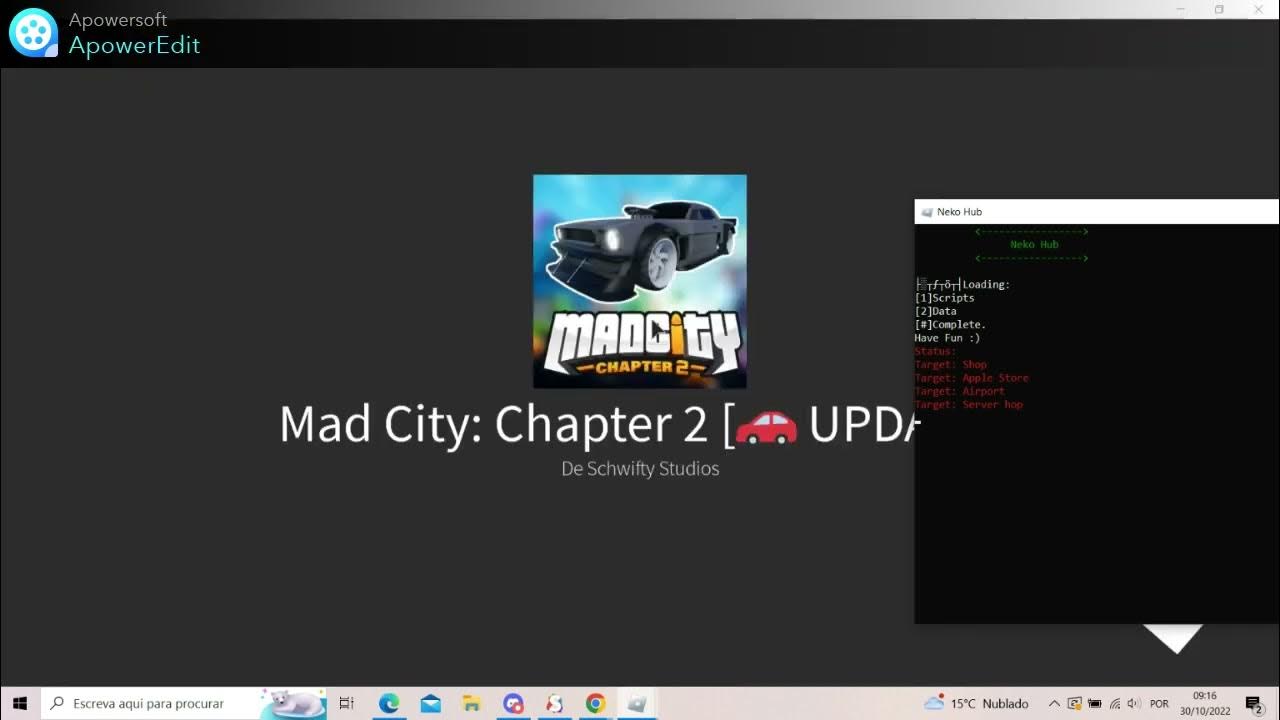Viewport: 1280px width, 720px height.
Task: Open the Mail app on the taskbar
Action: (x=431, y=704)
